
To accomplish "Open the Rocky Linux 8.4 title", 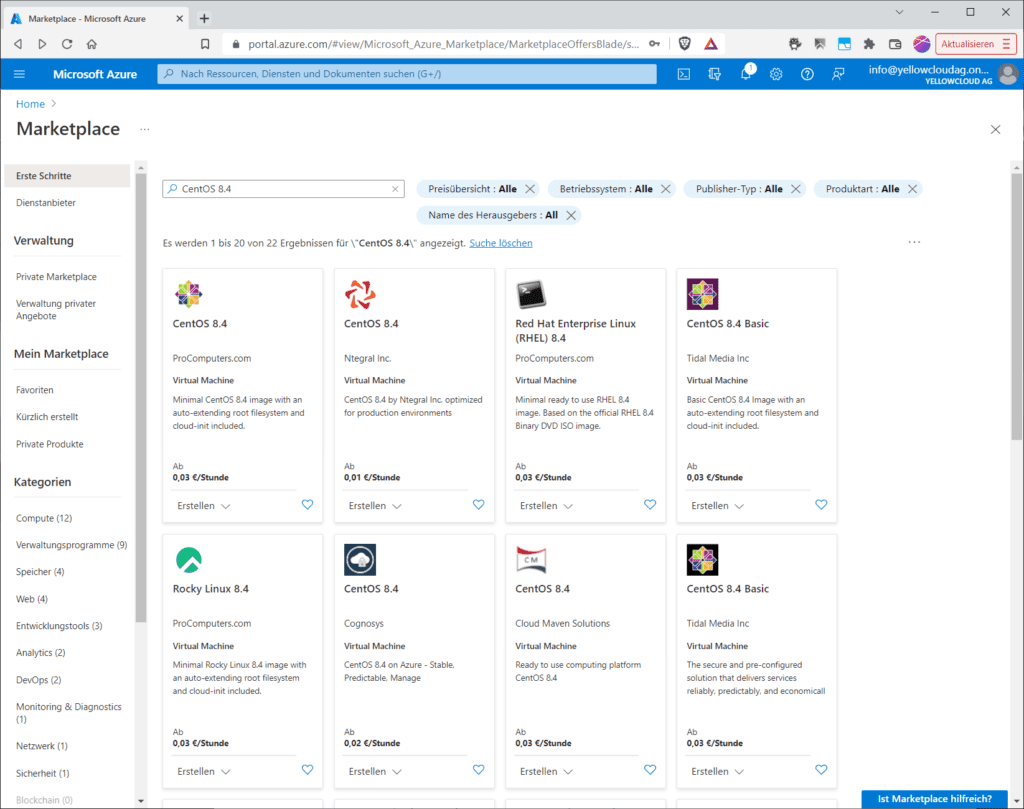I will 210,588.
